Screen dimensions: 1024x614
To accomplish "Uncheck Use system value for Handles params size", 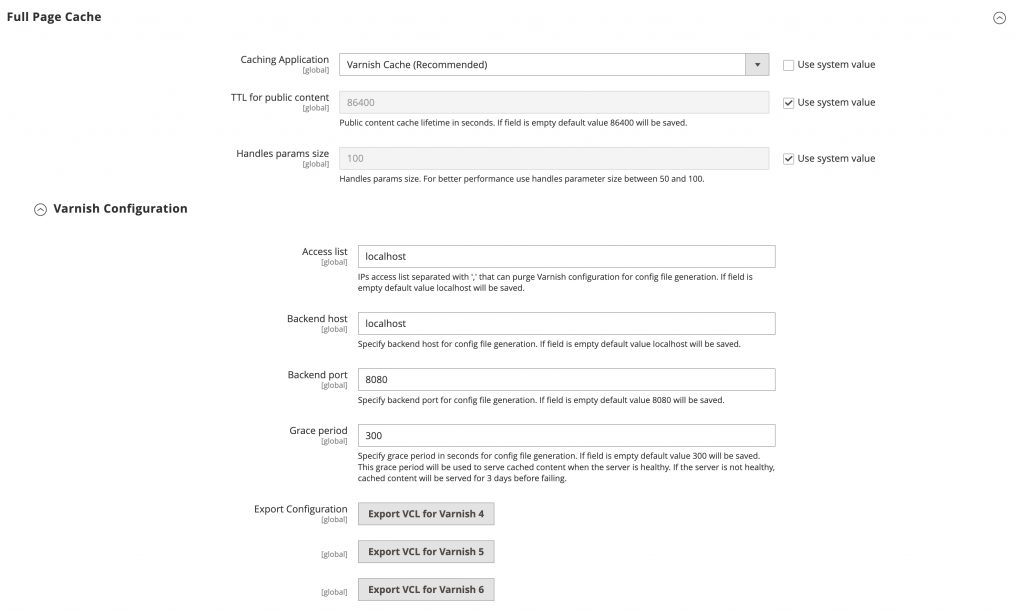I will (789, 158).
